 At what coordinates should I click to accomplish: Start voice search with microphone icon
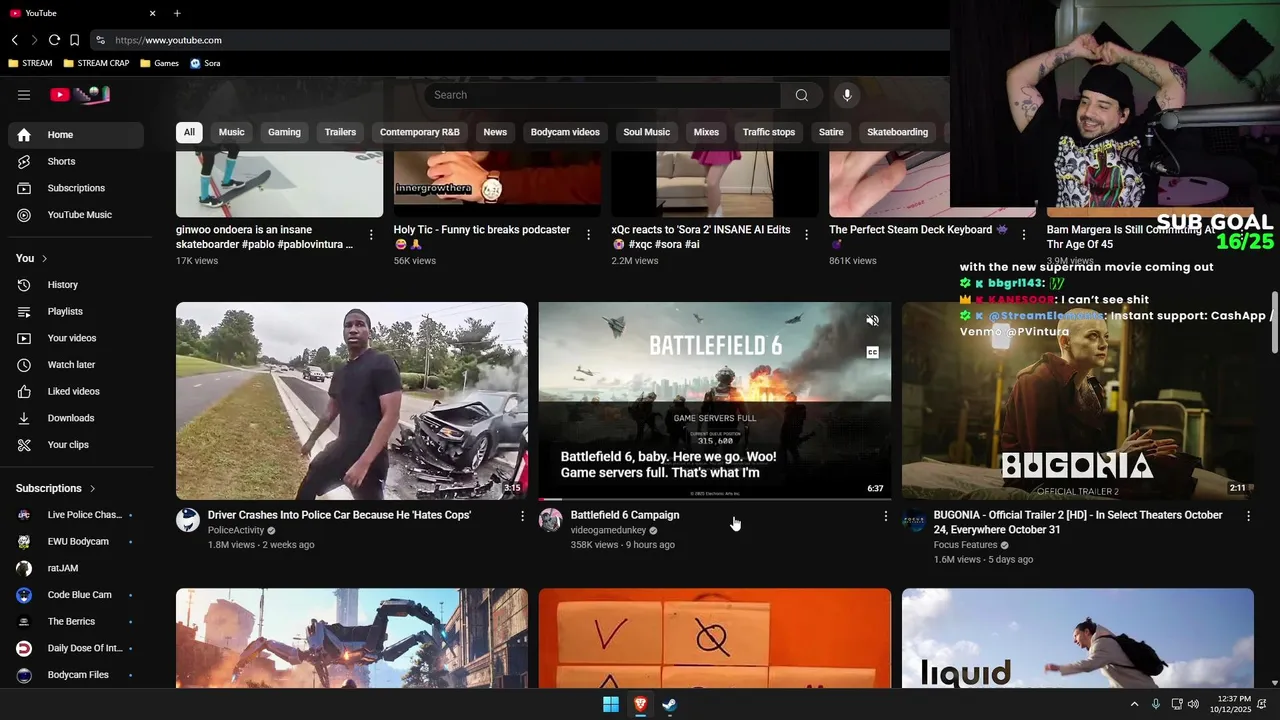(x=847, y=95)
